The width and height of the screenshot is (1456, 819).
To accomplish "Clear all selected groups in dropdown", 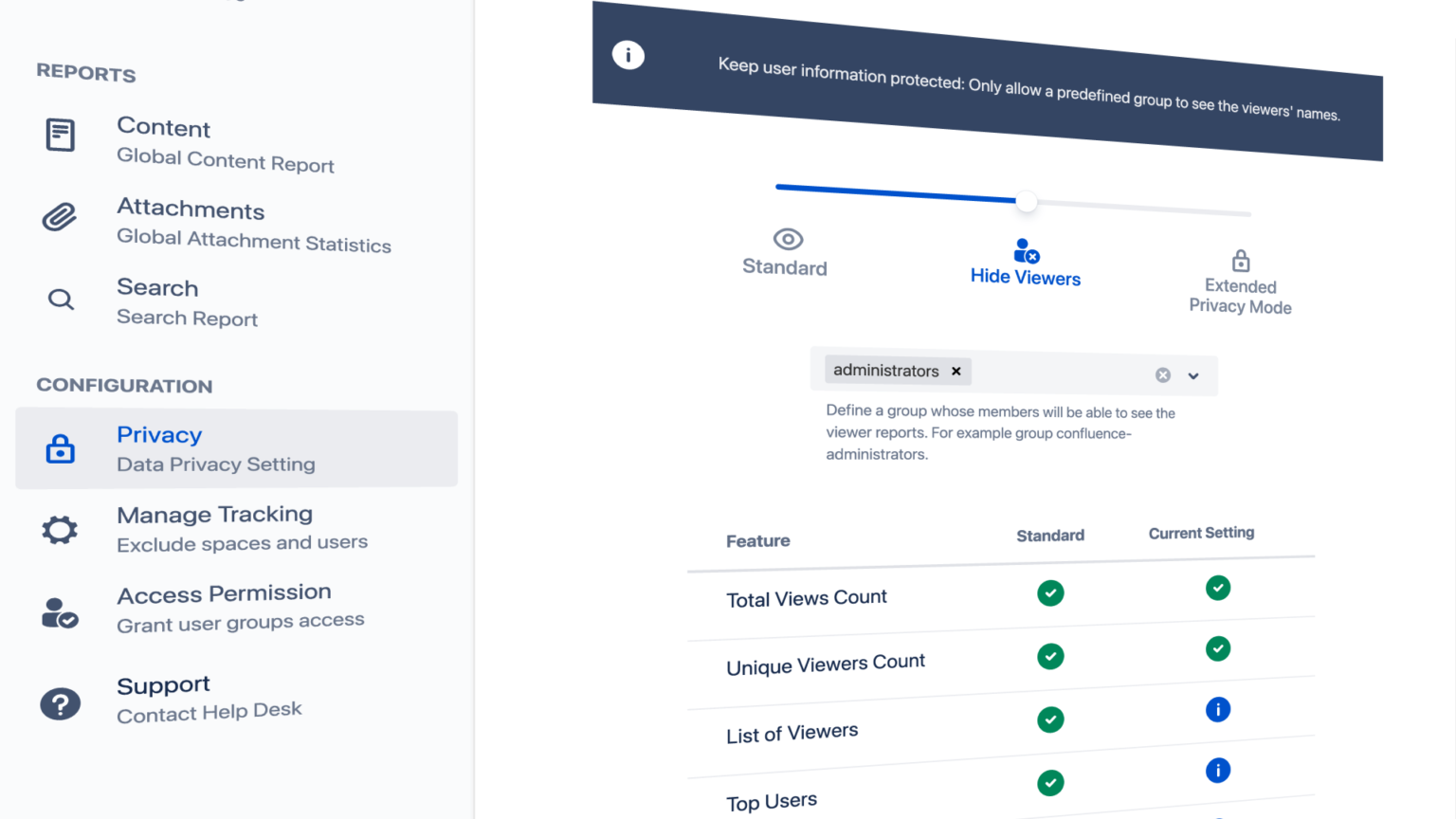I will (1163, 374).
